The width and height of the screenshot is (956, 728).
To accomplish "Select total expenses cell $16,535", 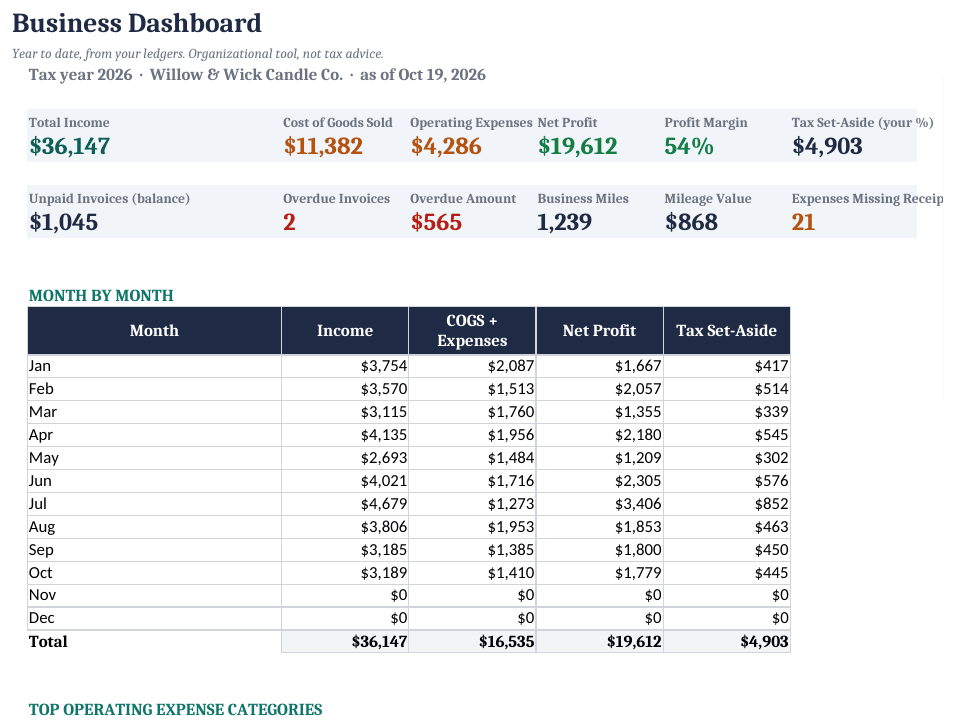I will [472, 641].
